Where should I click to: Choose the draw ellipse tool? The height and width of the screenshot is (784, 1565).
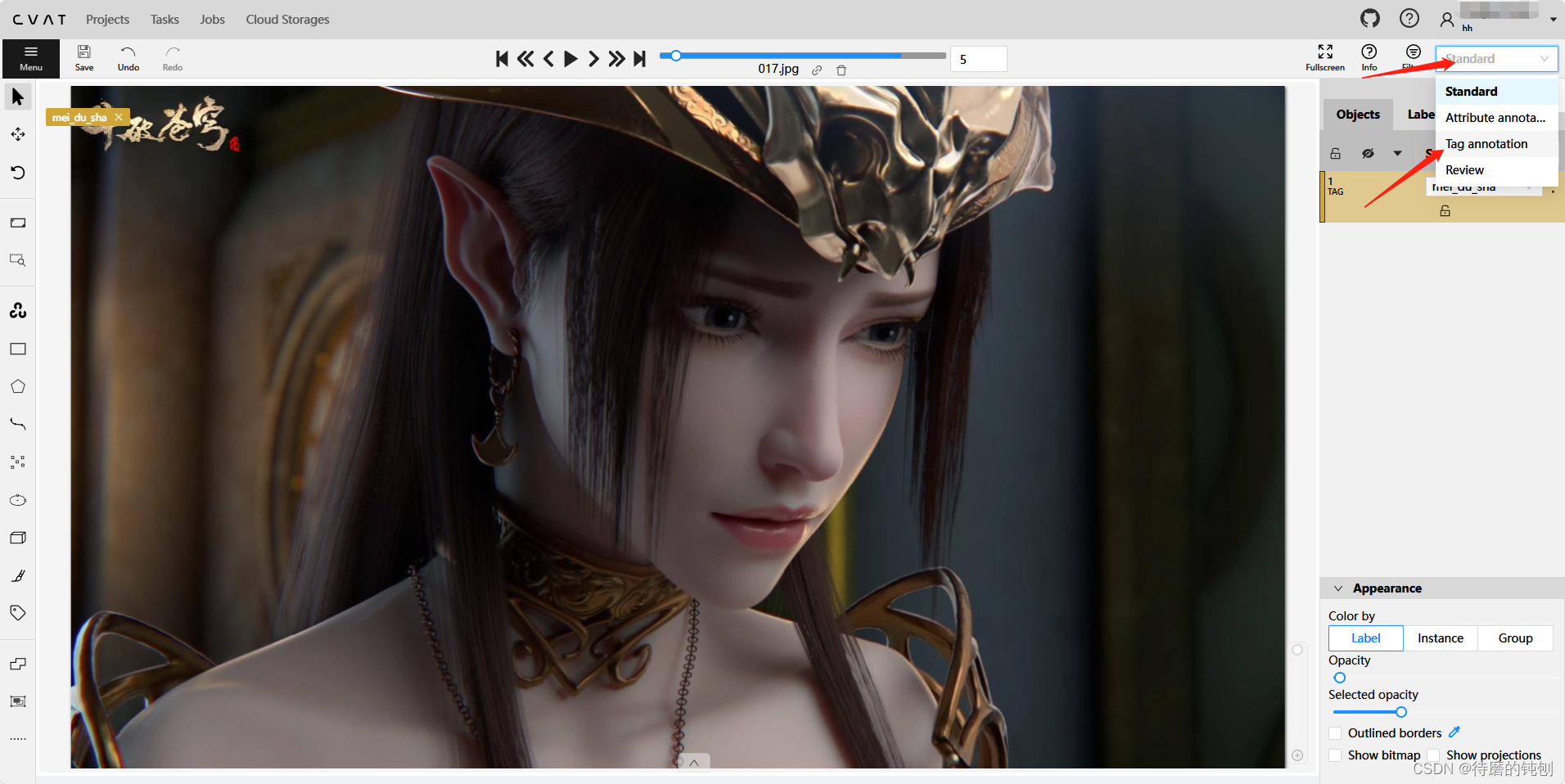(18, 500)
